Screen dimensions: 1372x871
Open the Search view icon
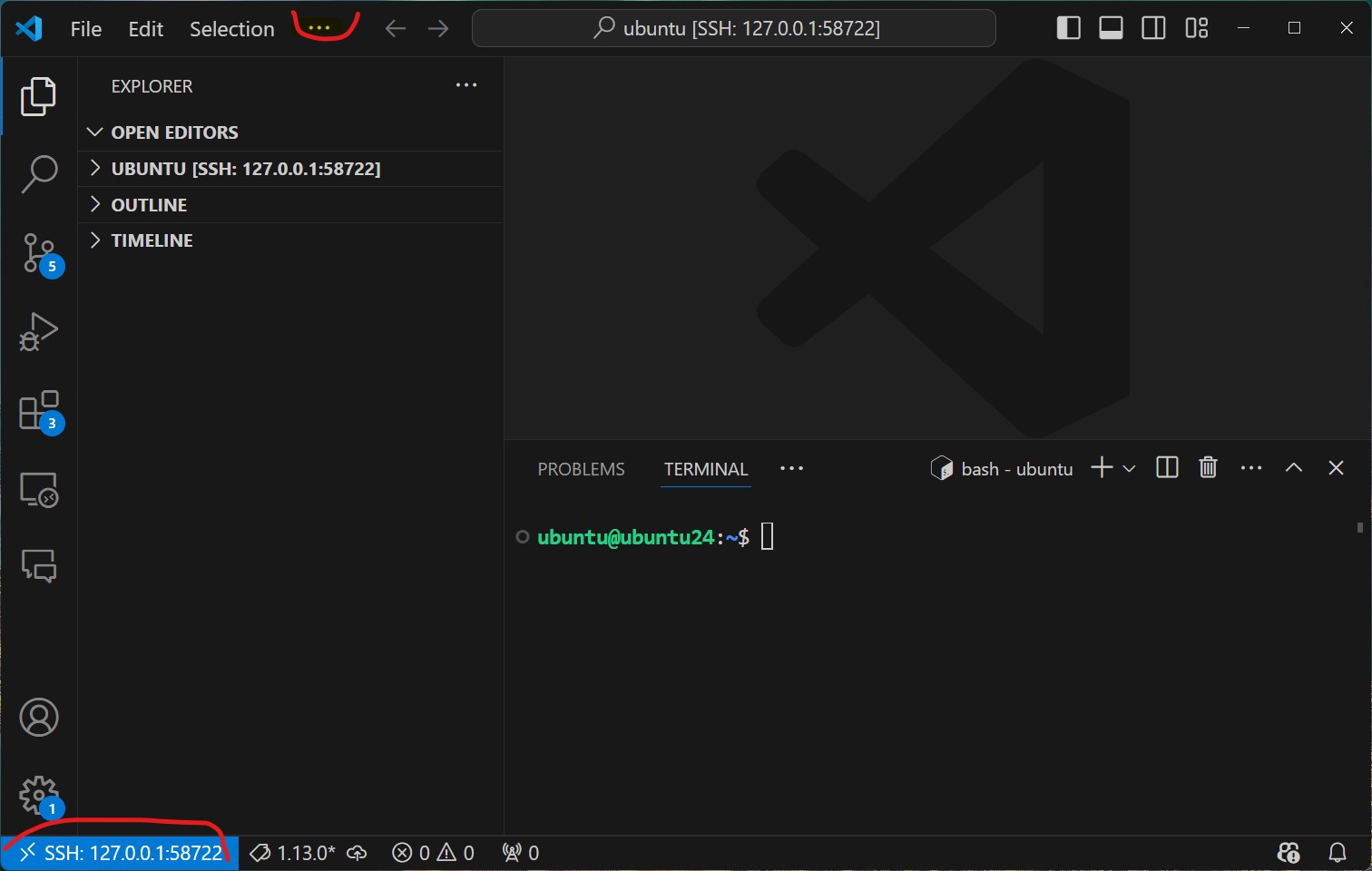tap(39, 173)
